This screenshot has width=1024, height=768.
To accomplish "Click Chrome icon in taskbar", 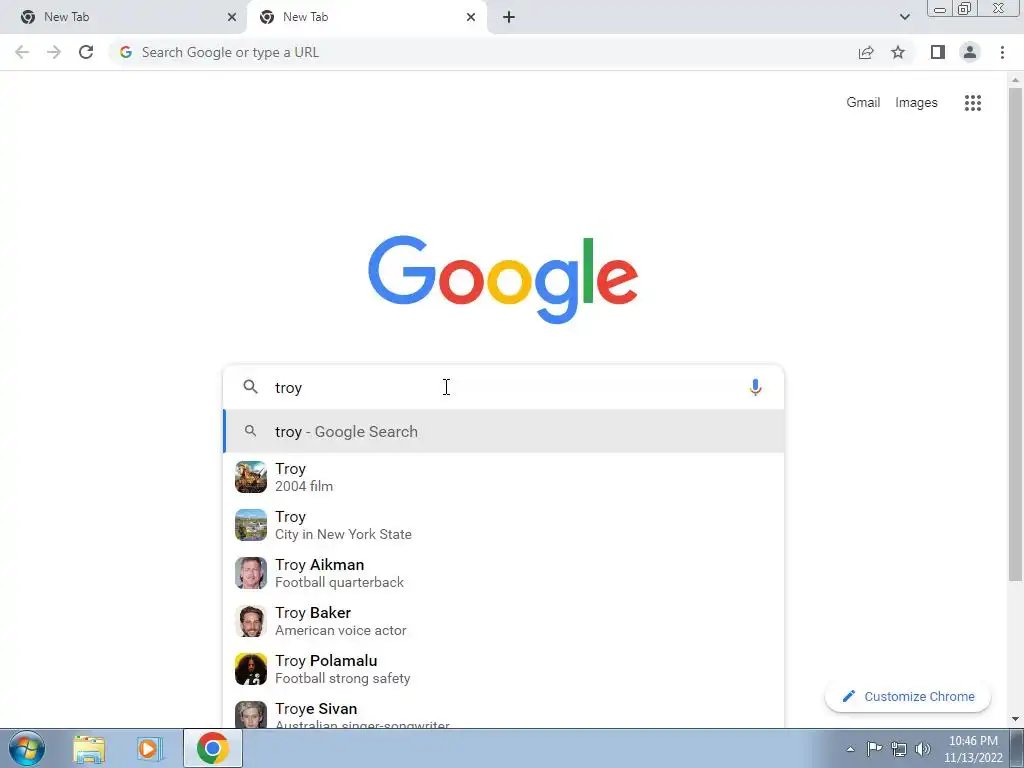I will coord(212,748).
